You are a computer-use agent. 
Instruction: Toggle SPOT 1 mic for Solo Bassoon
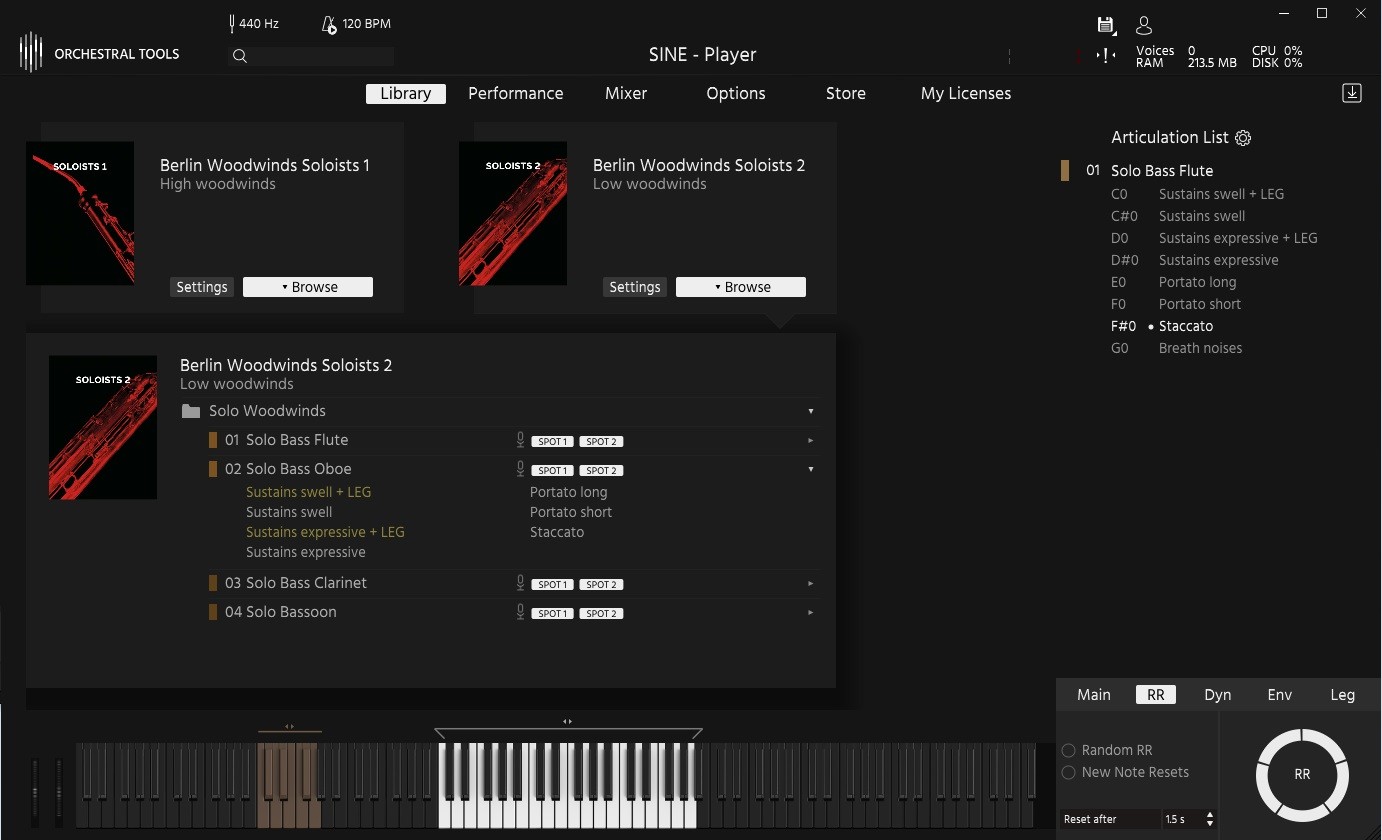pos(552,613)
